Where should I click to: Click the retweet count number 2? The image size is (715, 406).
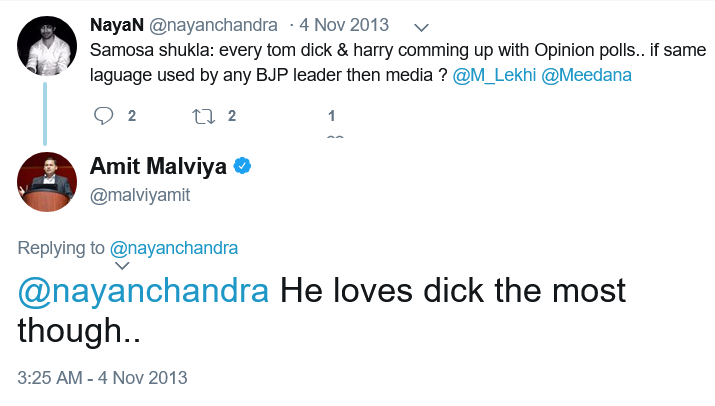coord(232,116)
